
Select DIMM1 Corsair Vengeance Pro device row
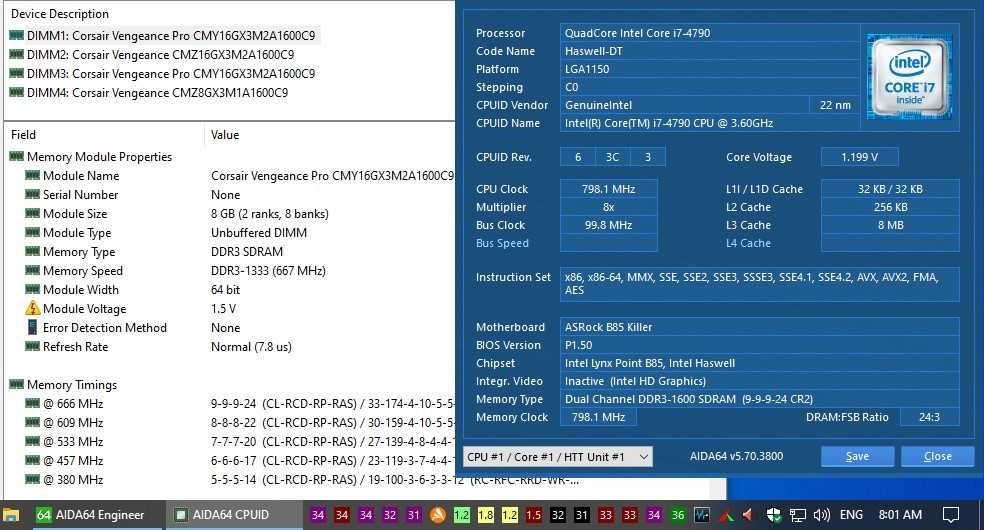pyautogui.click(x=163, y=36)
